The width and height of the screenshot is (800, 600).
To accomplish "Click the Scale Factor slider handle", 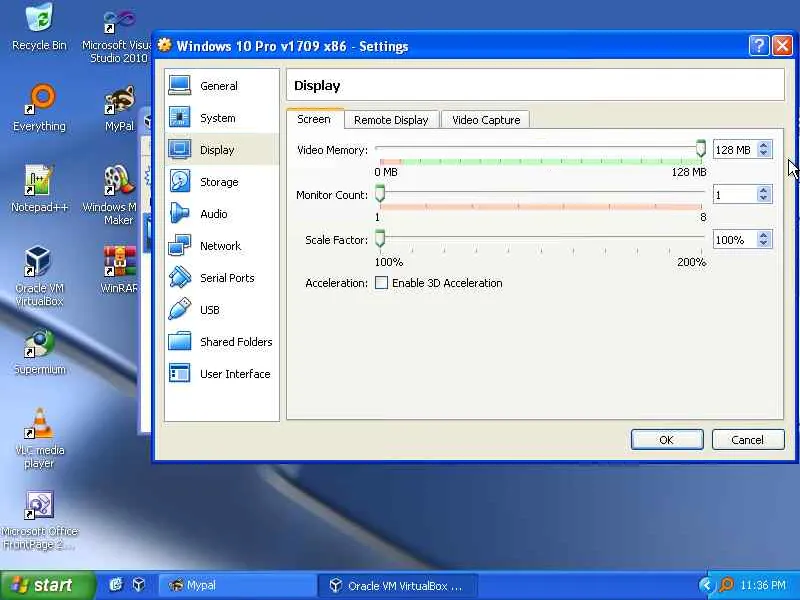I will tap(380, 238).
